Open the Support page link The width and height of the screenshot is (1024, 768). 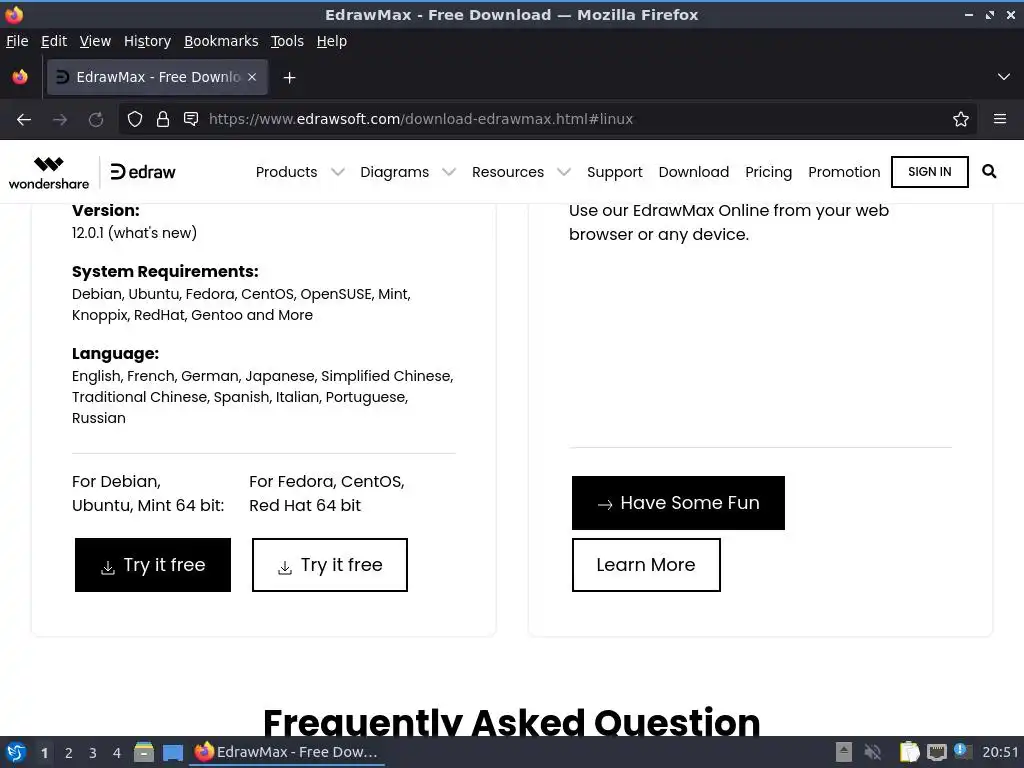click(x=615, y=172)
